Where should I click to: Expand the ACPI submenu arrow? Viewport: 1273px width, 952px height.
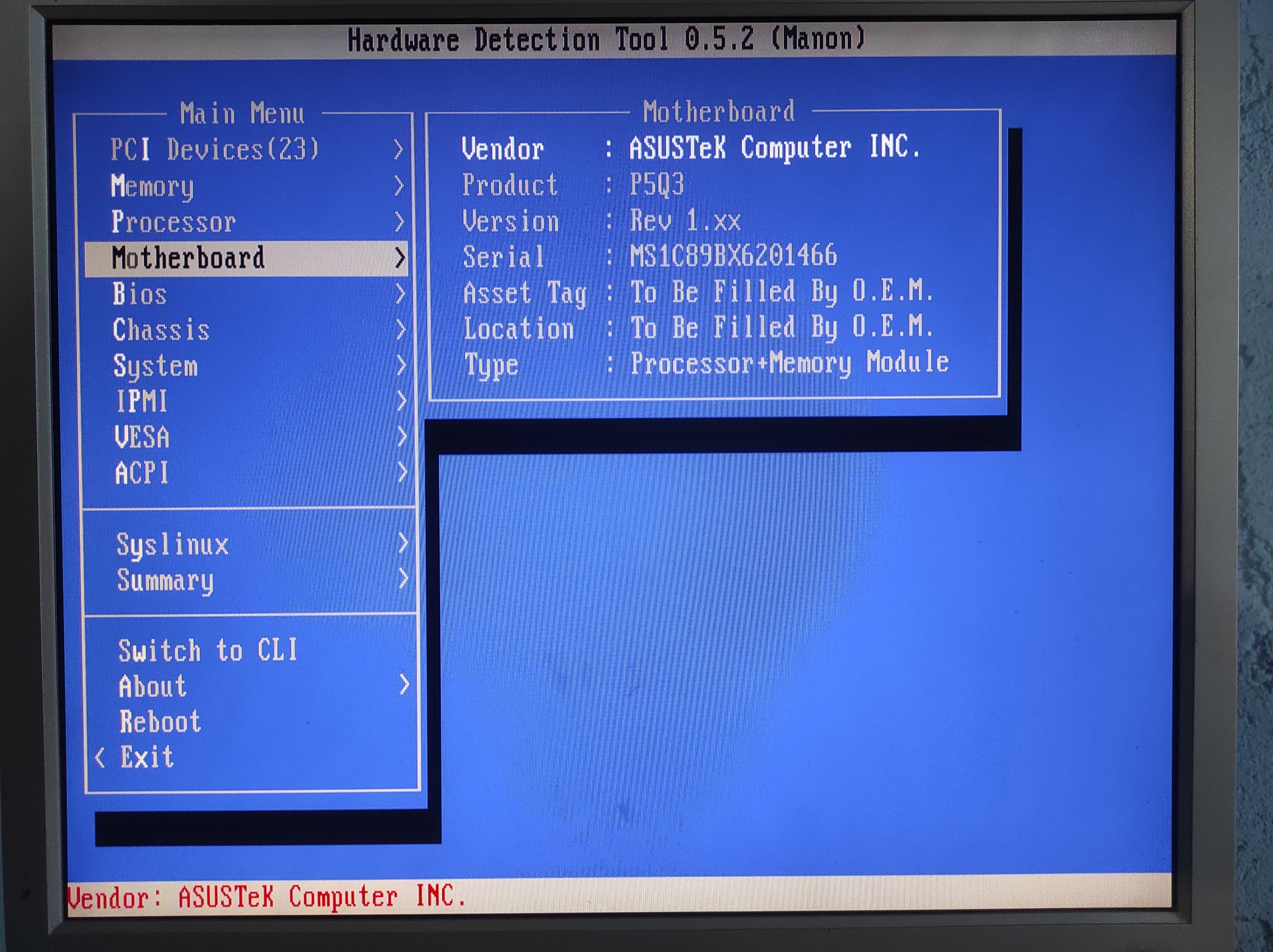pyautogui.click(x=402, y=473)
